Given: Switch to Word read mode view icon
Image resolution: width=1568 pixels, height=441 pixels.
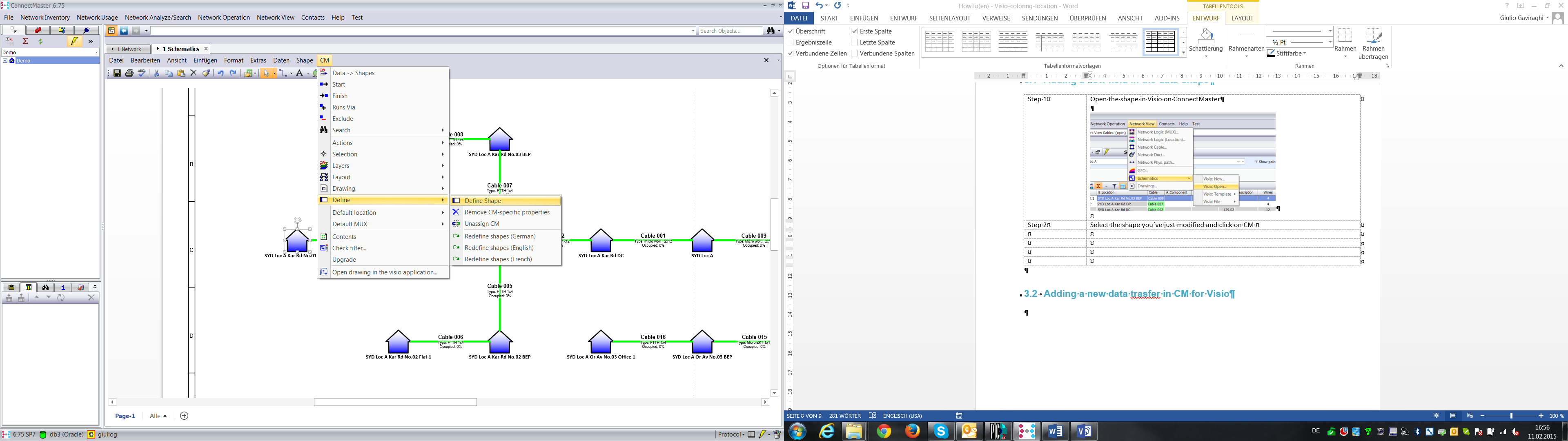Looking at the screenshot, I should point(1437,416).
